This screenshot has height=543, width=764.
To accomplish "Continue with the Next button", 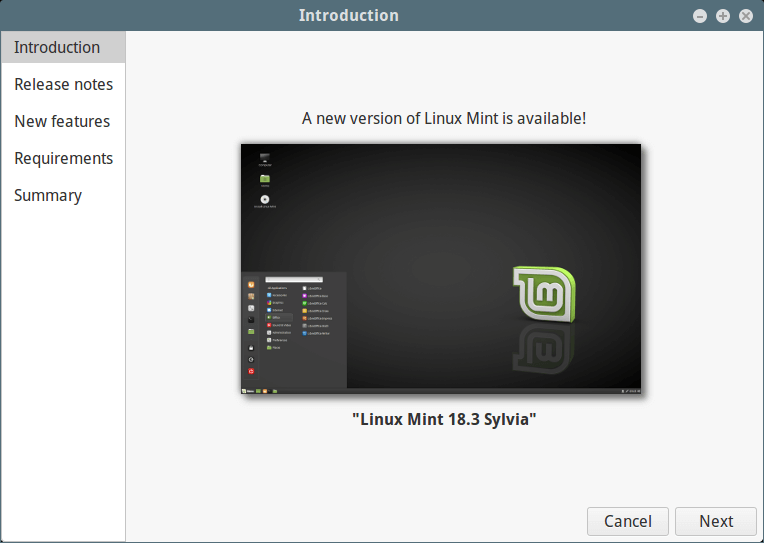I will [716, 521].
